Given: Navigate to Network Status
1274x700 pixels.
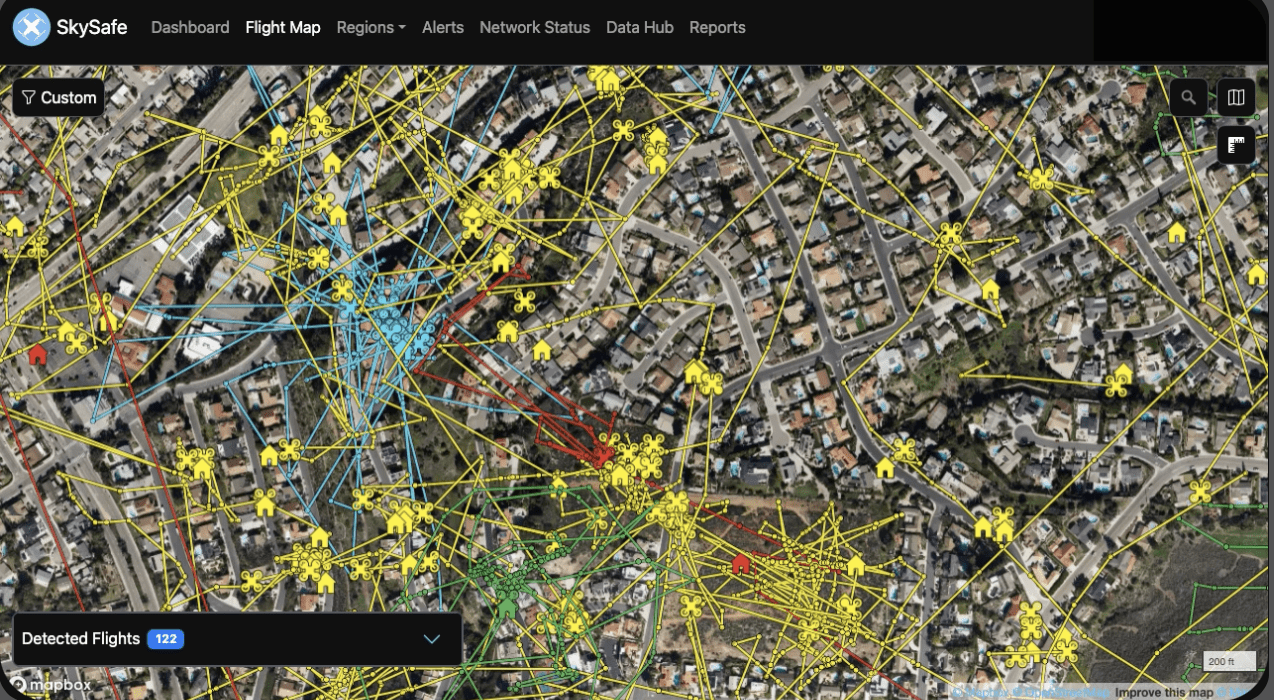Looking at the screenshot, I should coord(534,27).
